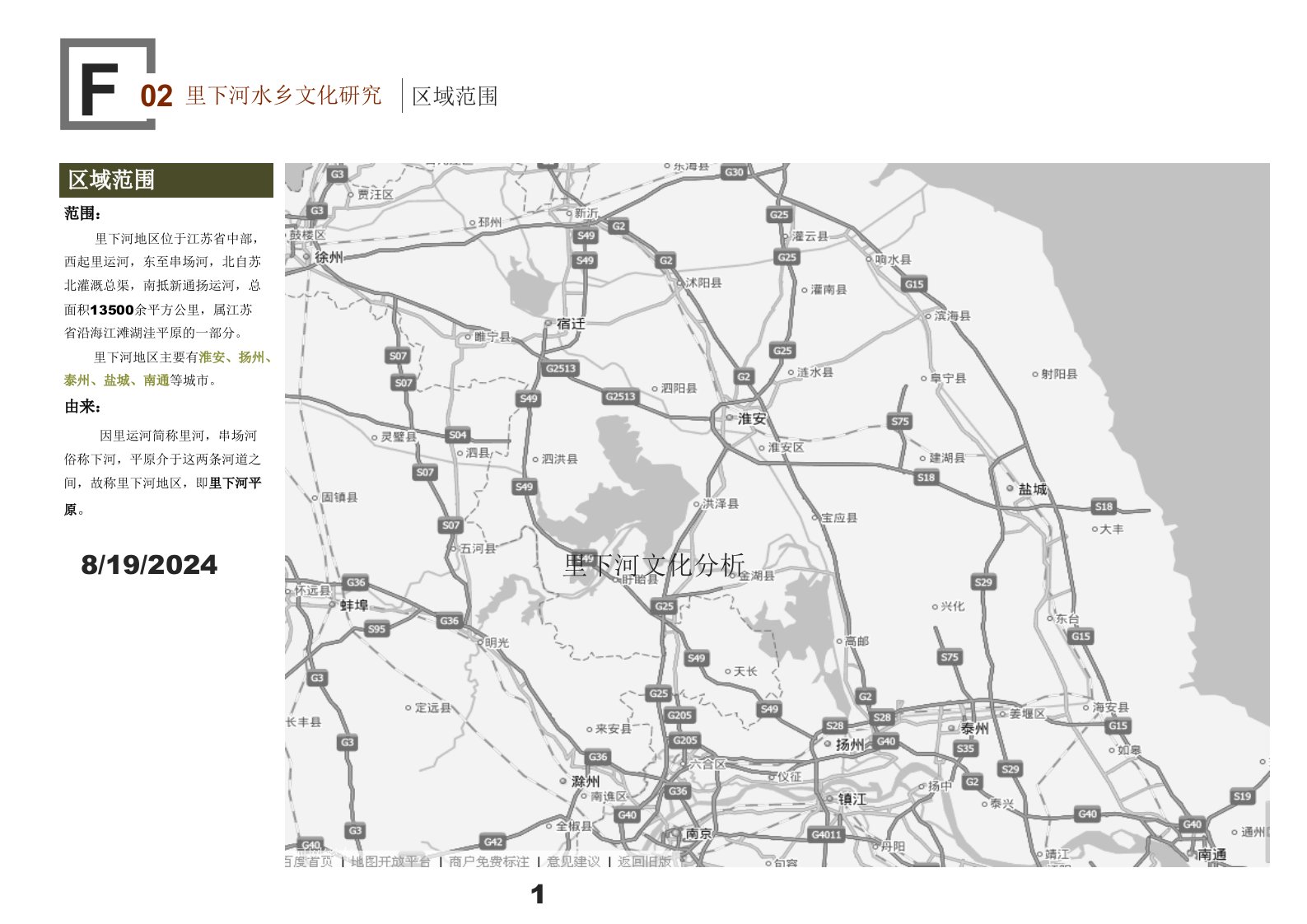
Task: Click the 淮安 city label on the map
Action: (x=751, y=418)
